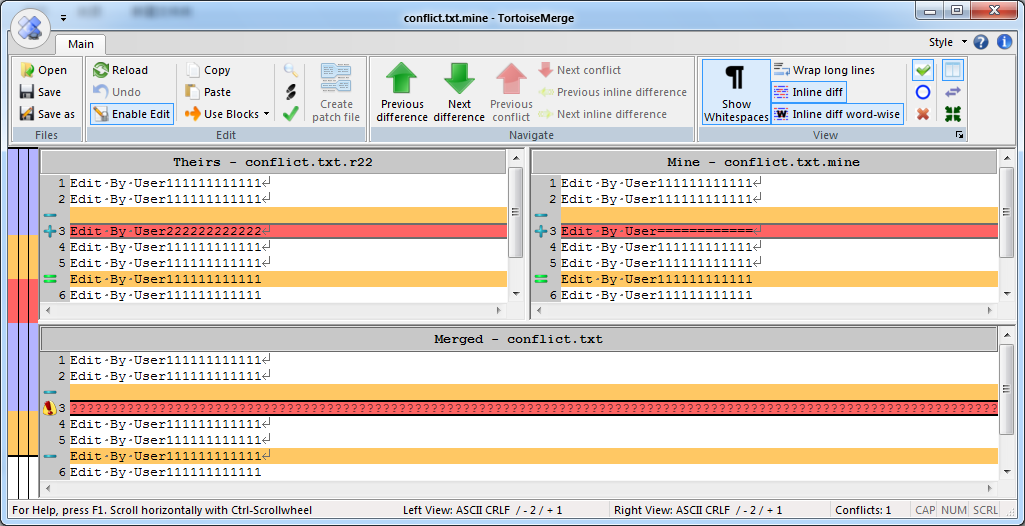The image size is (1025, 526).
Task: Click Merged pane scroll down arrow
Action: 1006,471
